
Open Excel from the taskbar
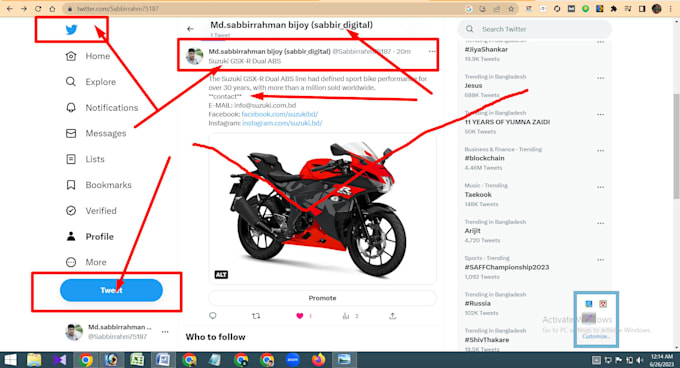[x=137, y=360]
